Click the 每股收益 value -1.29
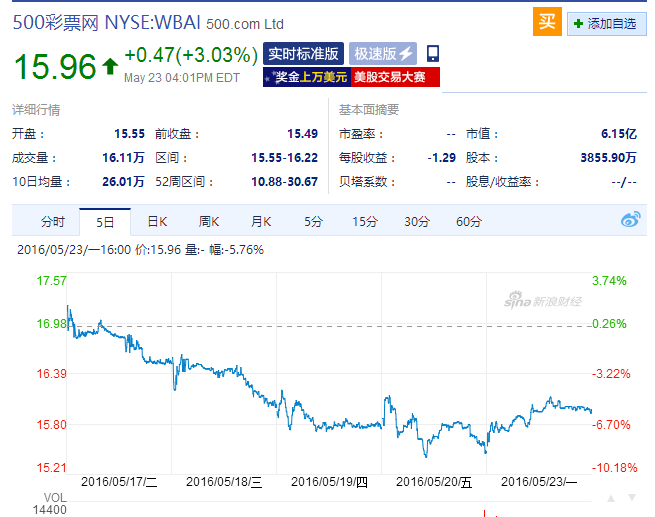This screenshot has width=655, height=517. 442,158
